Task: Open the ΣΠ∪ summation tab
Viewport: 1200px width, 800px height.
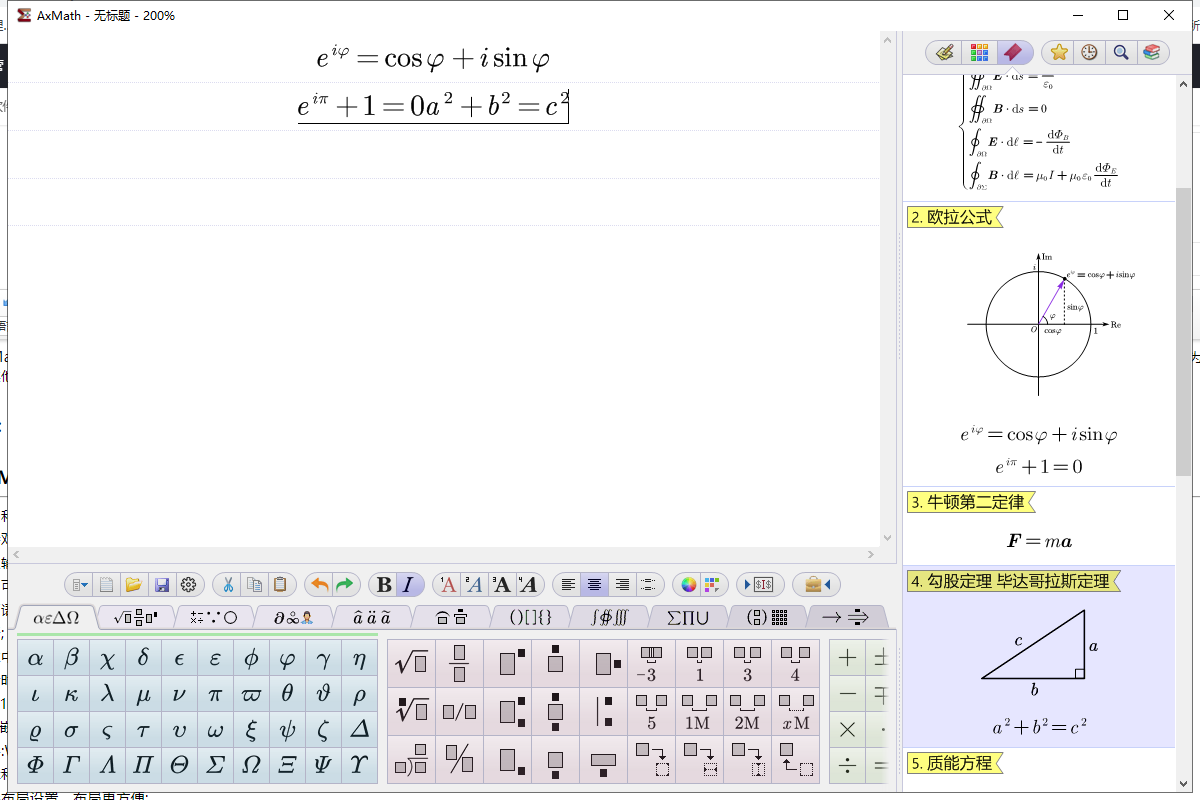Action: 688,617
